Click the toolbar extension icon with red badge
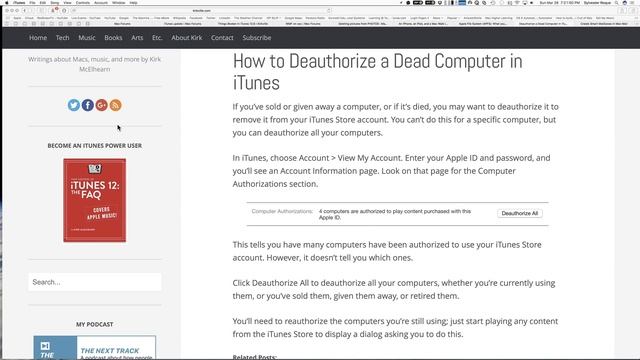Image resolution: width=640 pixels, height=360 pixels. pyautogui.click(x=53, y=10)
